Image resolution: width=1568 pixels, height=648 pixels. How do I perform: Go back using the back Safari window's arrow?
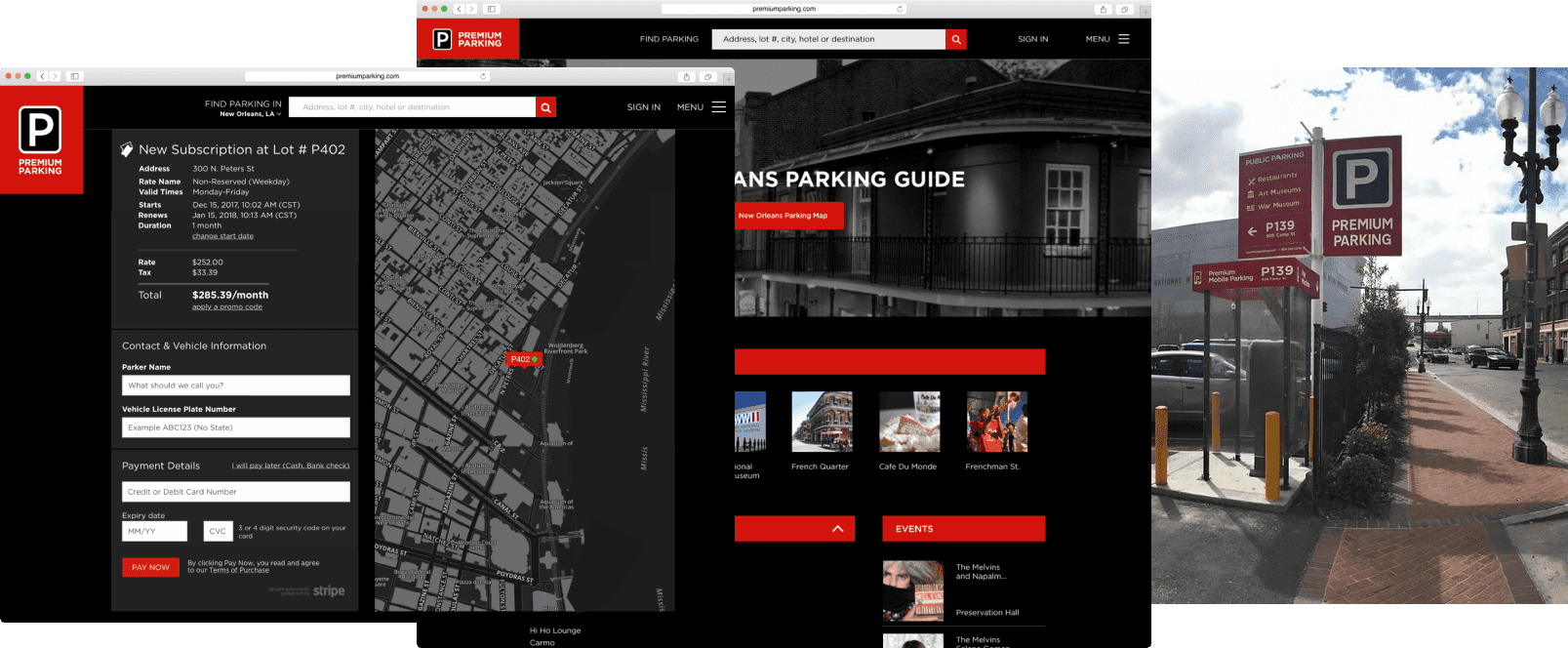tap(460, 9)
